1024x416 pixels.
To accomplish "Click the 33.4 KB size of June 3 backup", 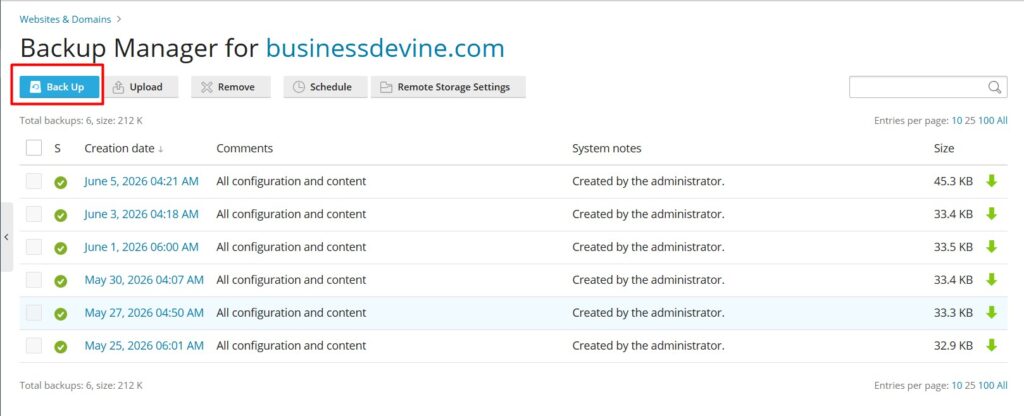I will point(953,214).
